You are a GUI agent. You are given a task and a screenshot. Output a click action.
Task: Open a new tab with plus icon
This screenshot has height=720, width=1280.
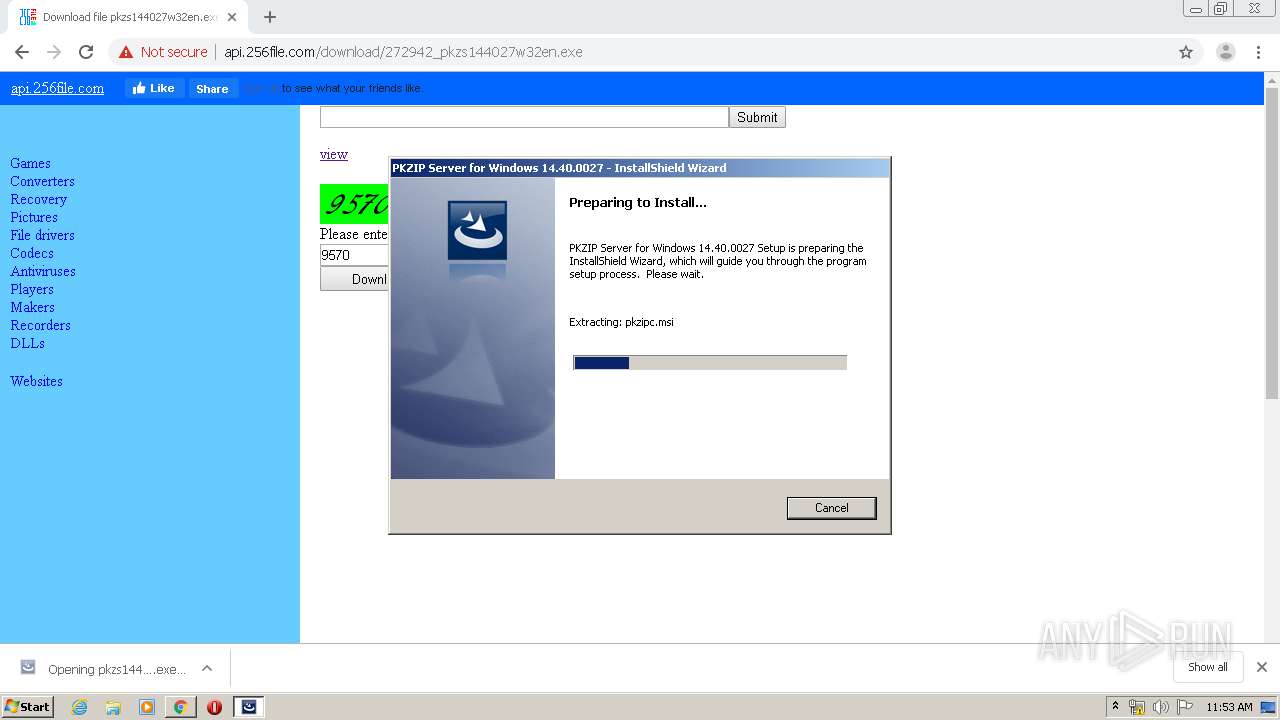pyautogui.click(x=270, y=17)
